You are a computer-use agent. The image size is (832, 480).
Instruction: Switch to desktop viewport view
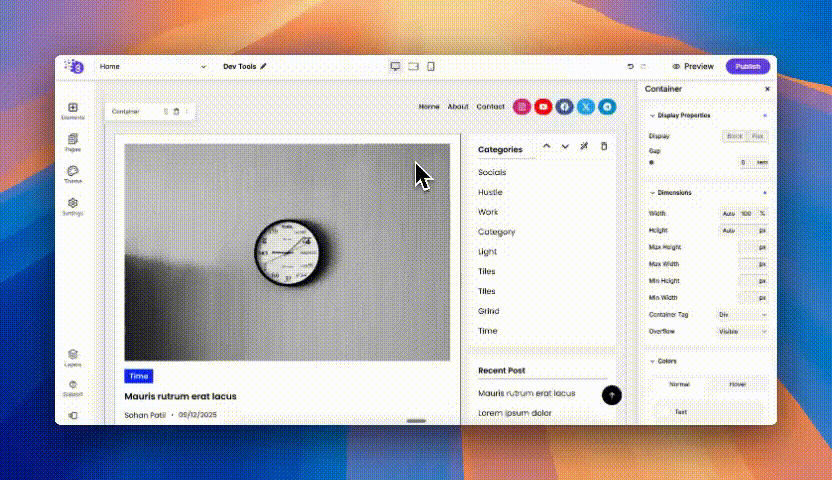coord(395,66)
